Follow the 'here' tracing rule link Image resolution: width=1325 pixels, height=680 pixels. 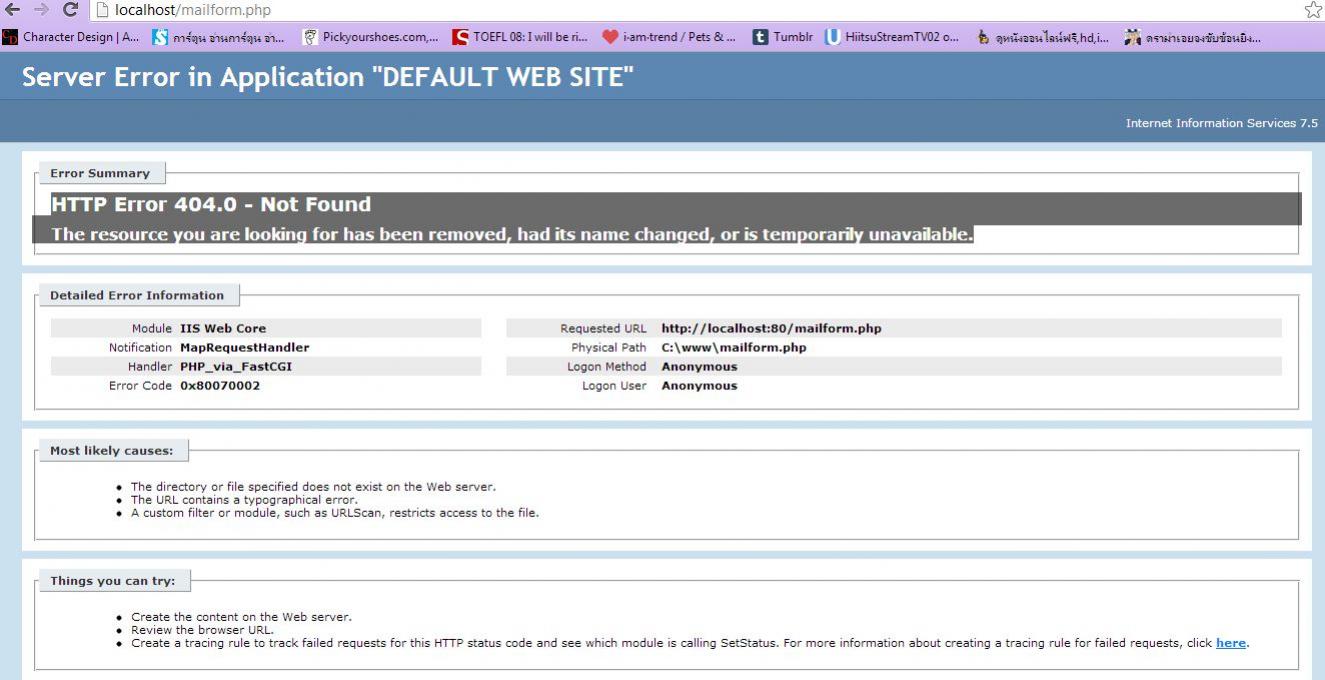tap(1231, 643)
